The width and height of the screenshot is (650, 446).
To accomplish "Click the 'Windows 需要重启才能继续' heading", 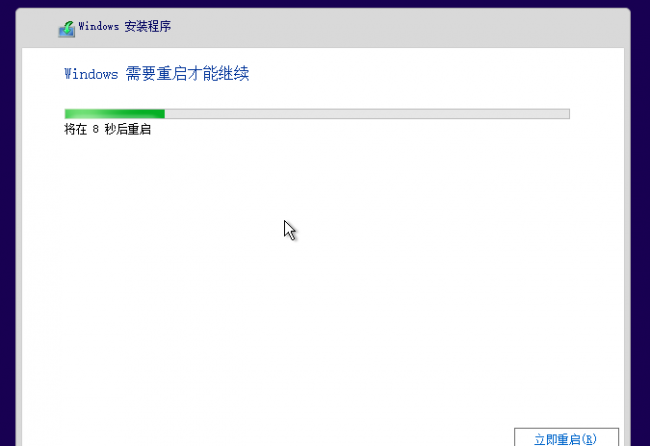I will pyautogui.click(x=157, y=74).
